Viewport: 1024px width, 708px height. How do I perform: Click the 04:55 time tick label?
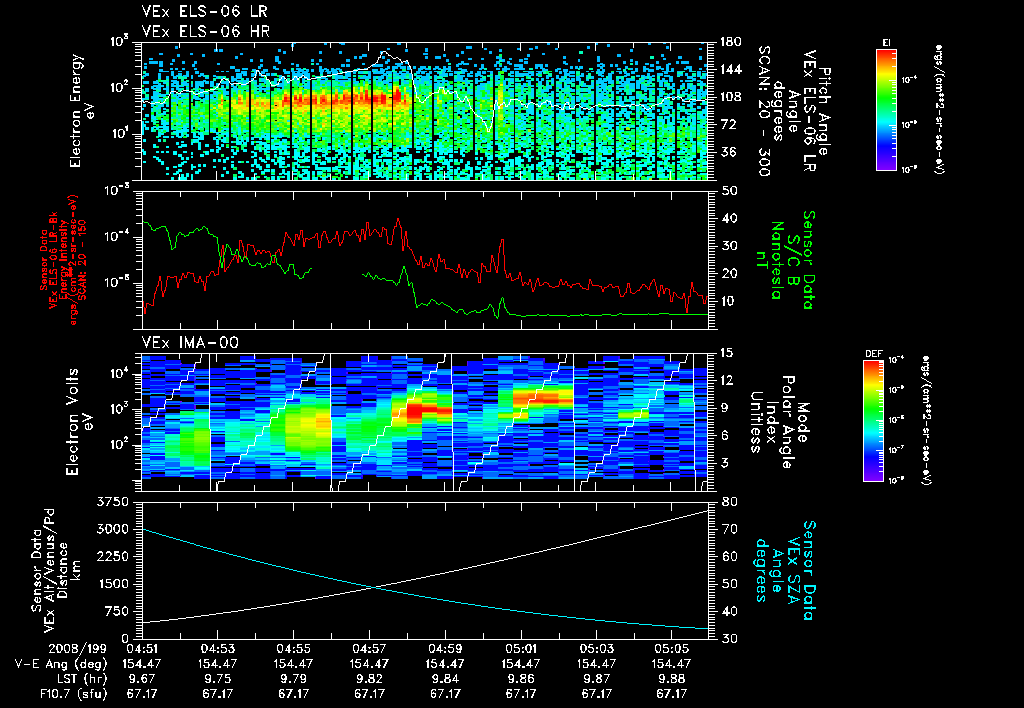pyautogui.click(x=293, y=649)
